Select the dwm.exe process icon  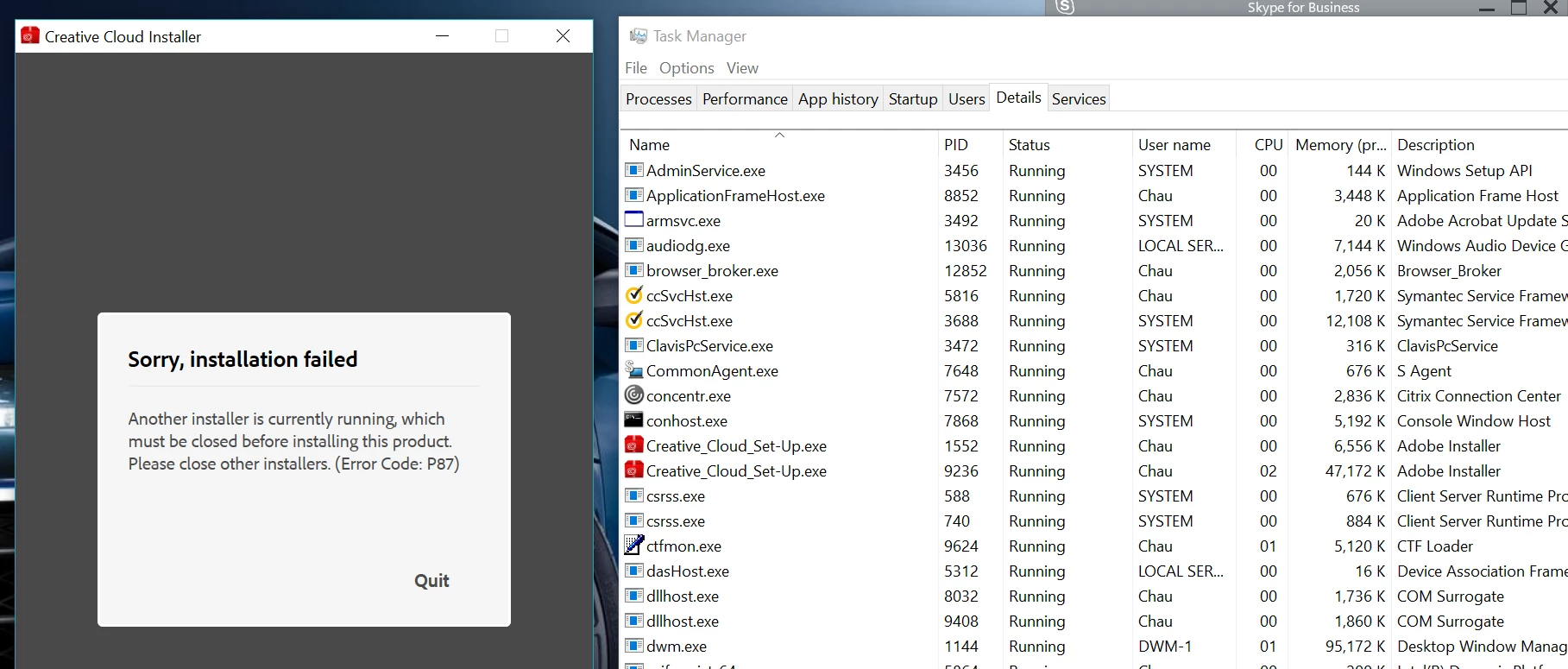click(x=634, y=646)
